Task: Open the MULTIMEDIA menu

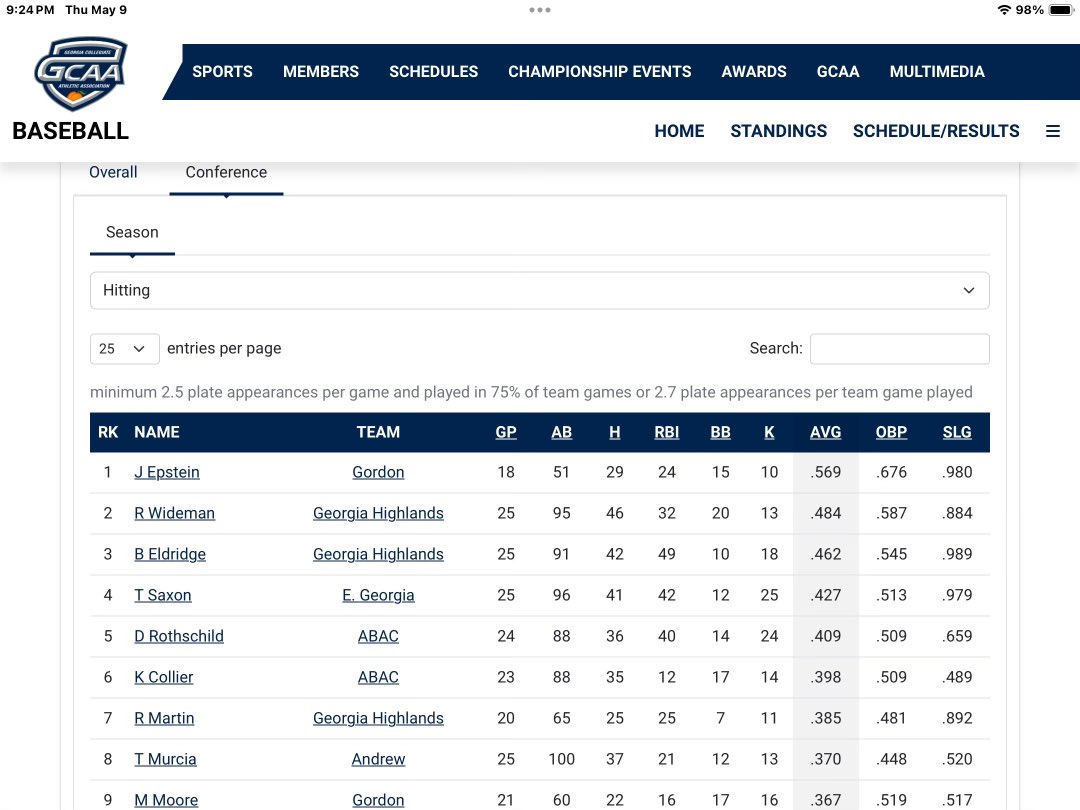Action: coord(937,72)
